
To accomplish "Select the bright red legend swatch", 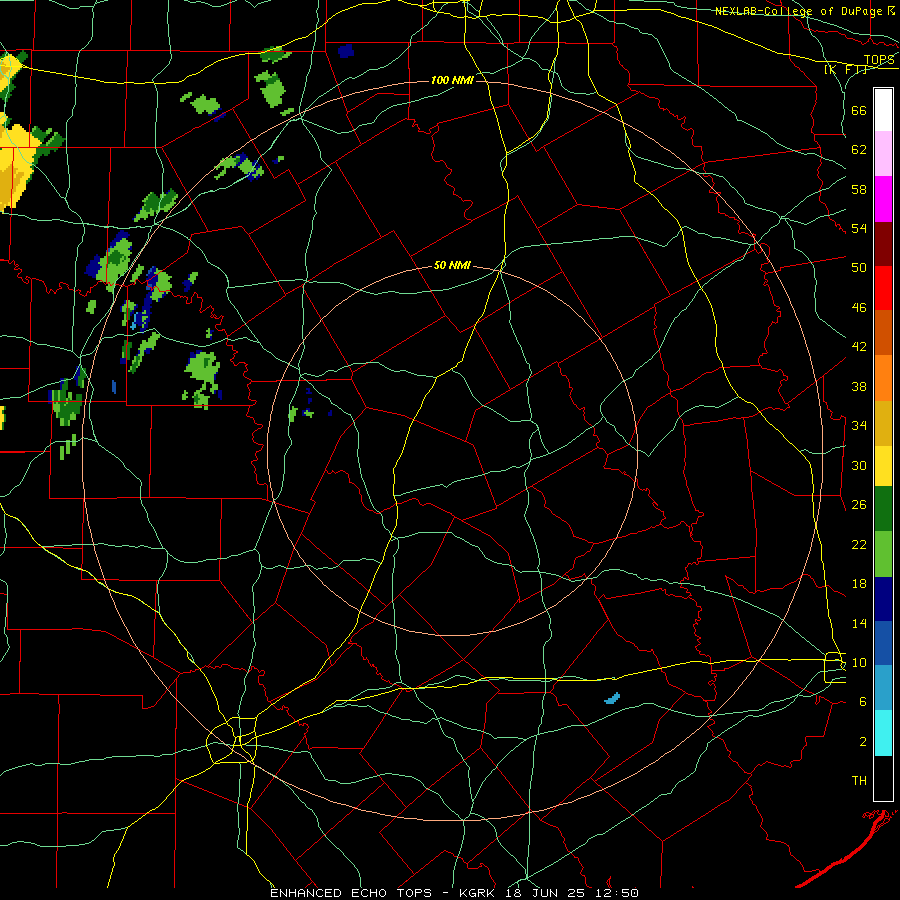I will [883, 288].
